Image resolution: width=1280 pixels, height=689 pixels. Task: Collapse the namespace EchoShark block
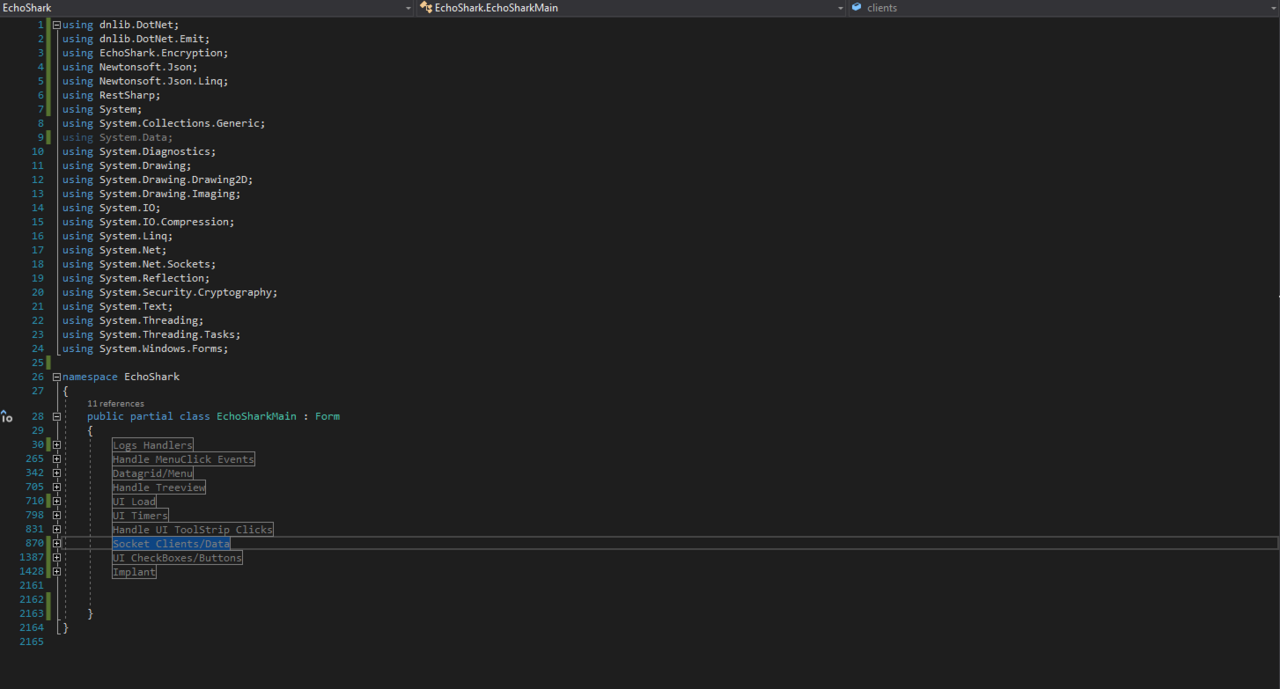point(56,377)
